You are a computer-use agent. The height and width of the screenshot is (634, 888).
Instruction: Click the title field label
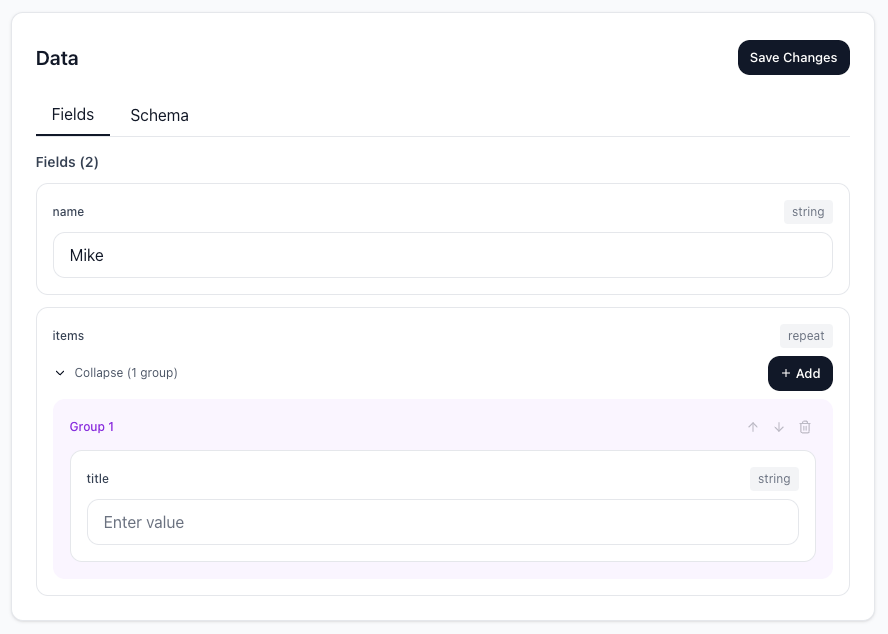tap(98, 479)
